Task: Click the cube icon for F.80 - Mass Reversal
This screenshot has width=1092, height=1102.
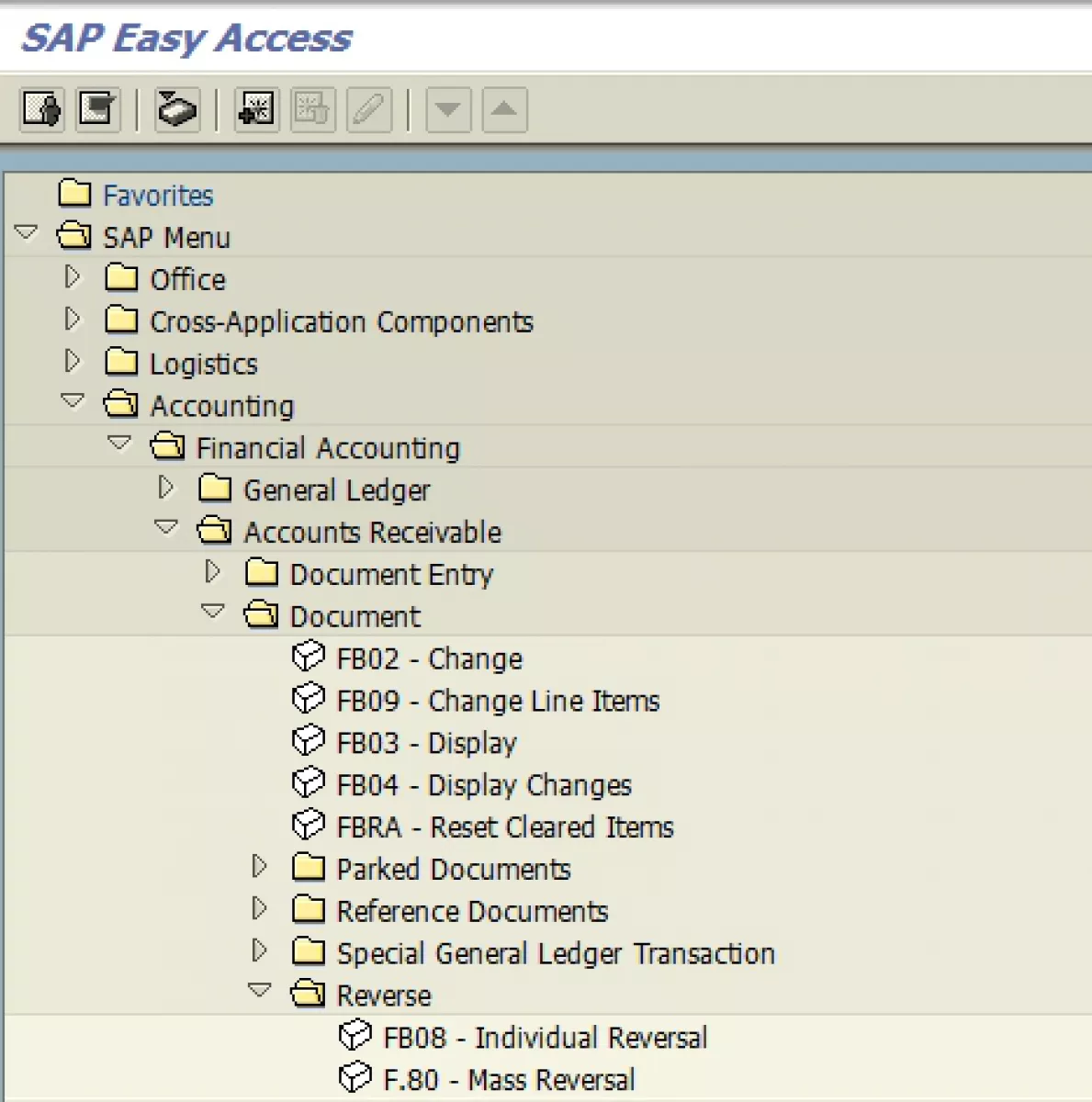Action: click(x=355, y=1078)
